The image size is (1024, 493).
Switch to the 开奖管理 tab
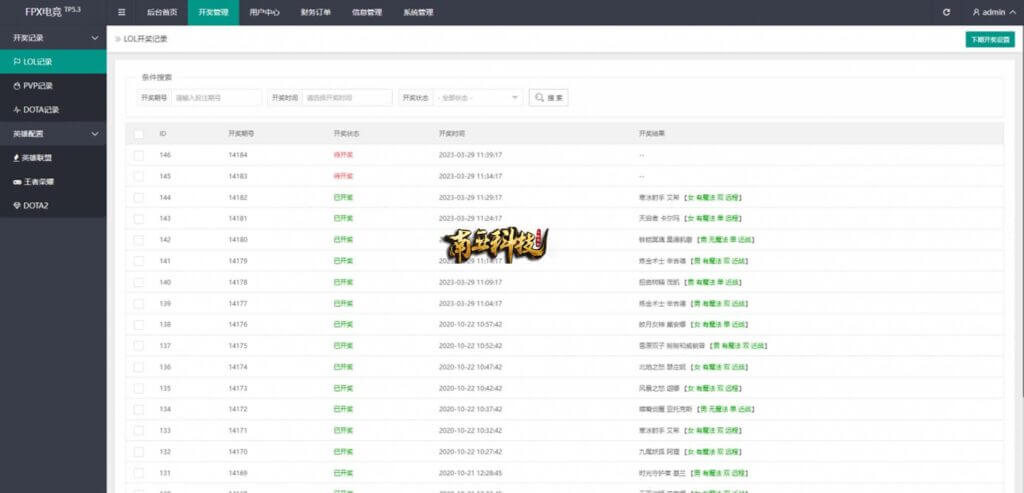[x=213, y=12]
